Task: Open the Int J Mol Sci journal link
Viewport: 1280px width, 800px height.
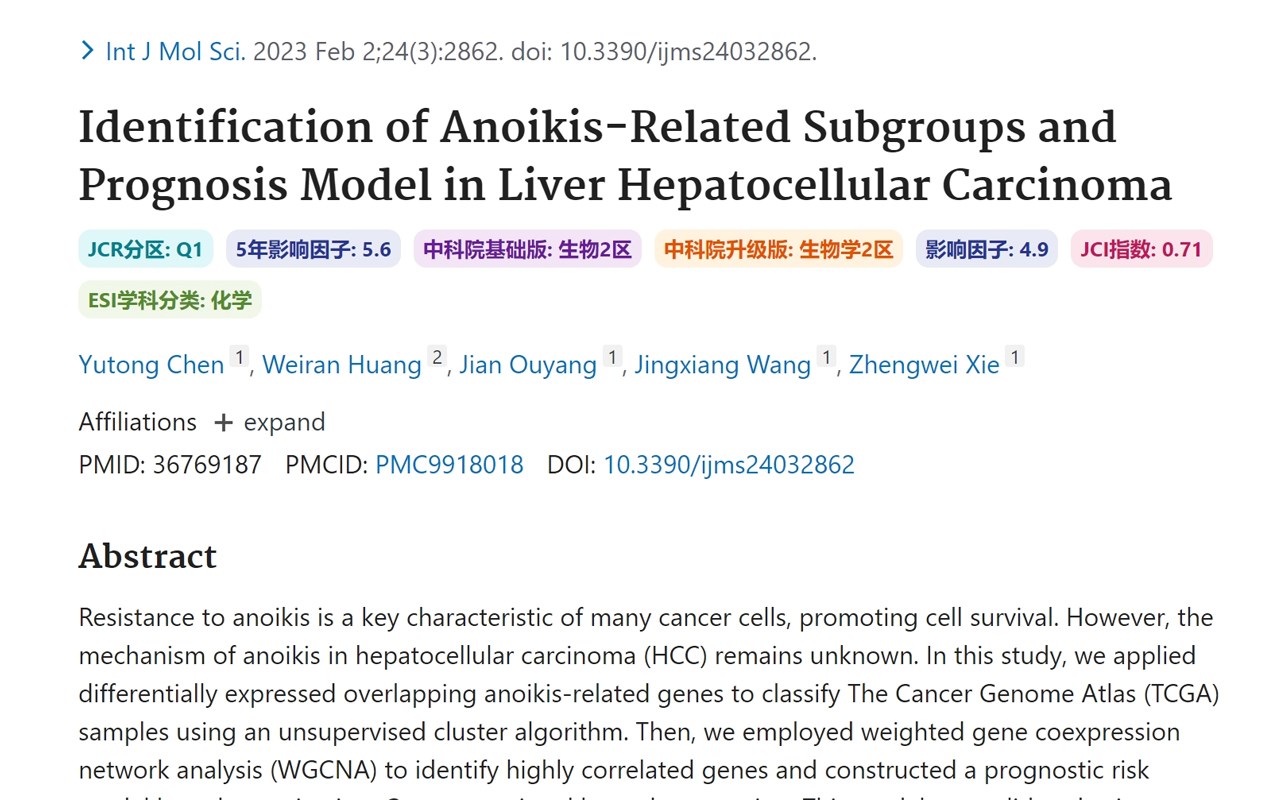Action: click(x=175, y=52)
